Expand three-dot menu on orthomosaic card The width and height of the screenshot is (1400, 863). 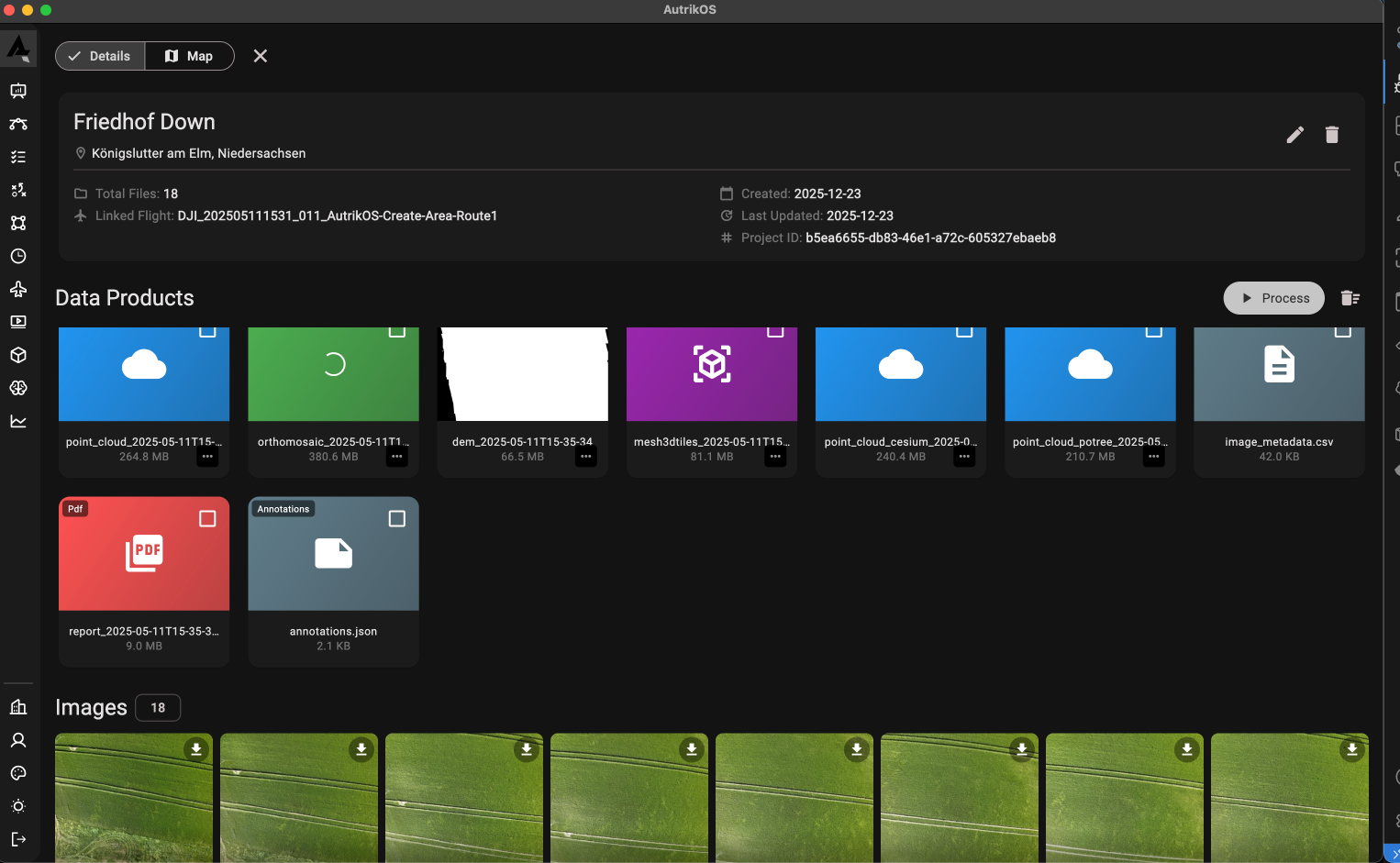click(x=397, y=456)
